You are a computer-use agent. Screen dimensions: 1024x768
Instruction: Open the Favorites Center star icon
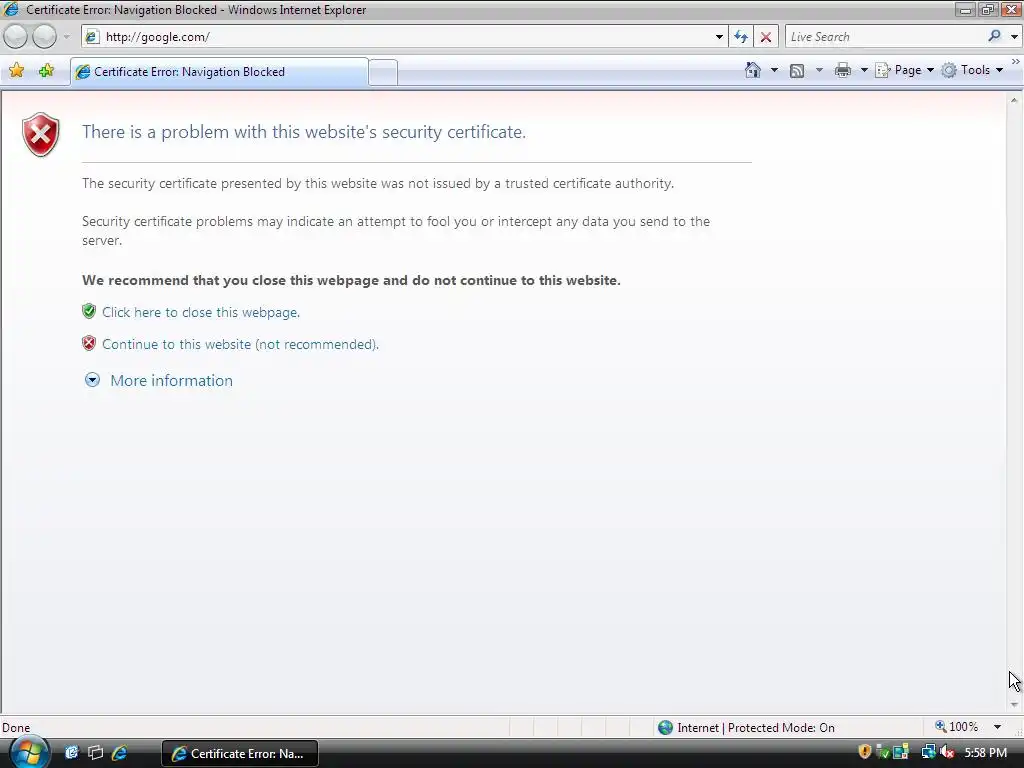16,71
